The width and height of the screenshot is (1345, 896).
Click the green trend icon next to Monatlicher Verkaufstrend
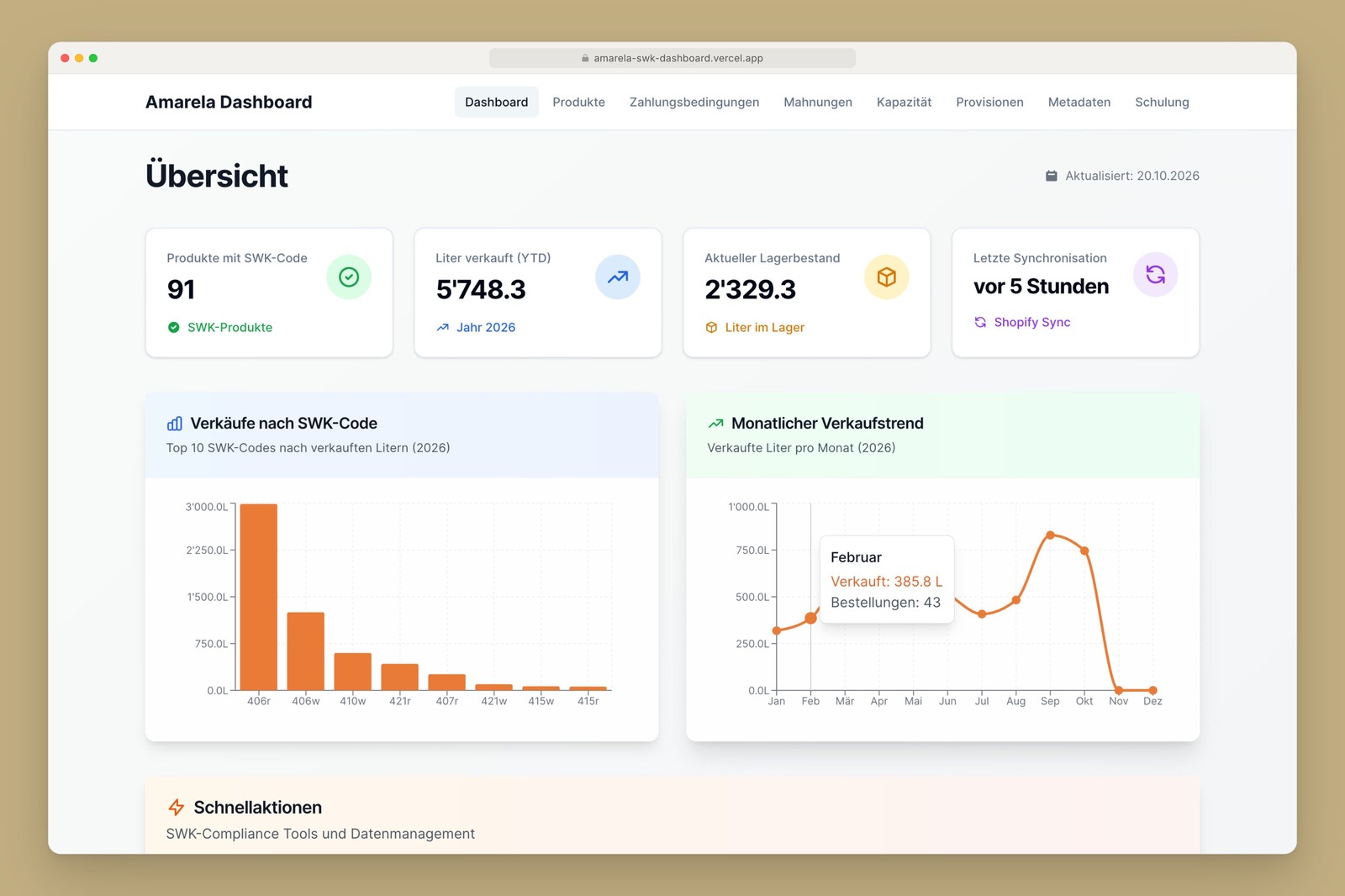[x=716, y=424]
